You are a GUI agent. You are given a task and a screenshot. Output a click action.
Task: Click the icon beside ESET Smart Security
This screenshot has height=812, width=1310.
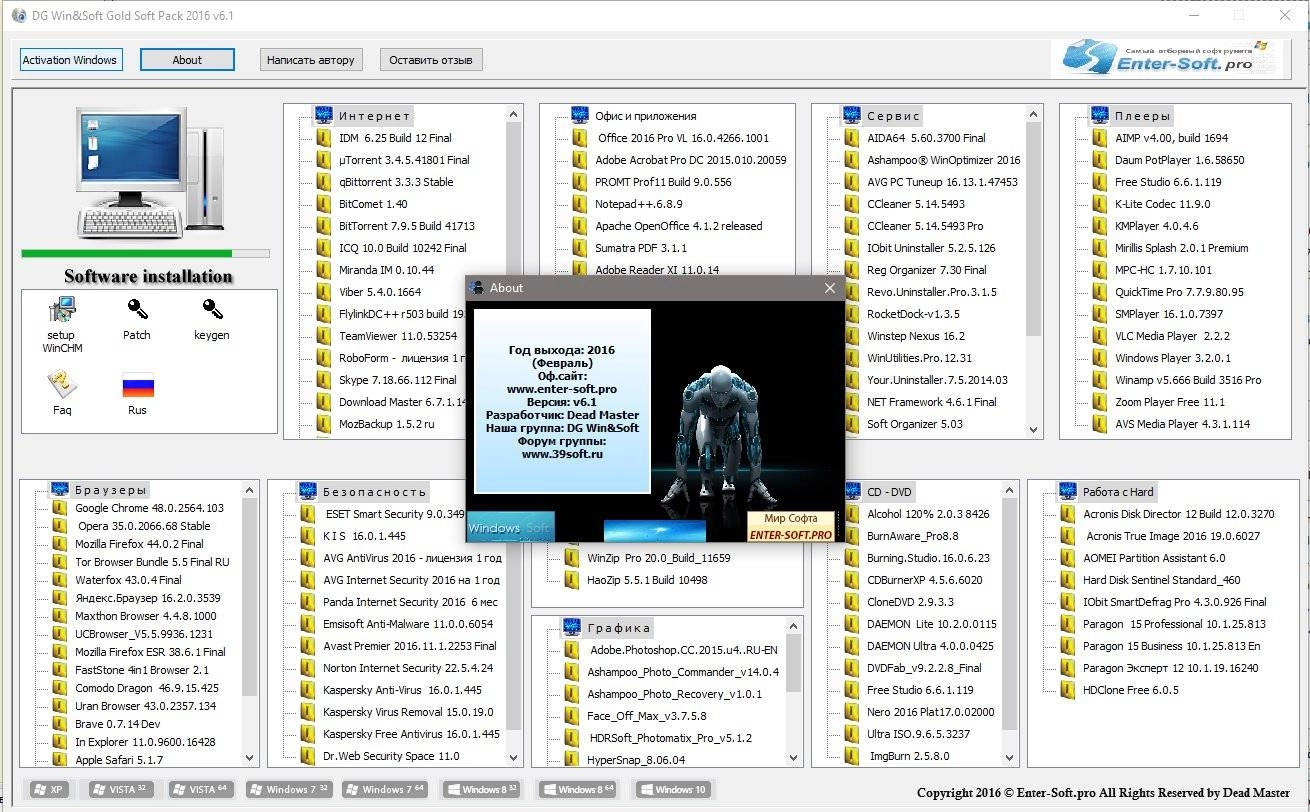307,514
